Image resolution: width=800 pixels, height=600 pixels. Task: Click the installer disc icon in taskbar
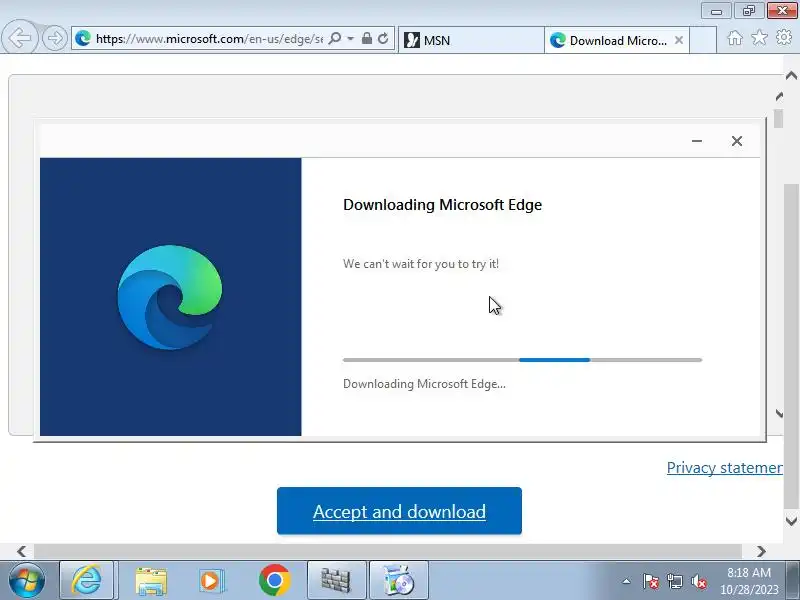(x=398, y=581)
